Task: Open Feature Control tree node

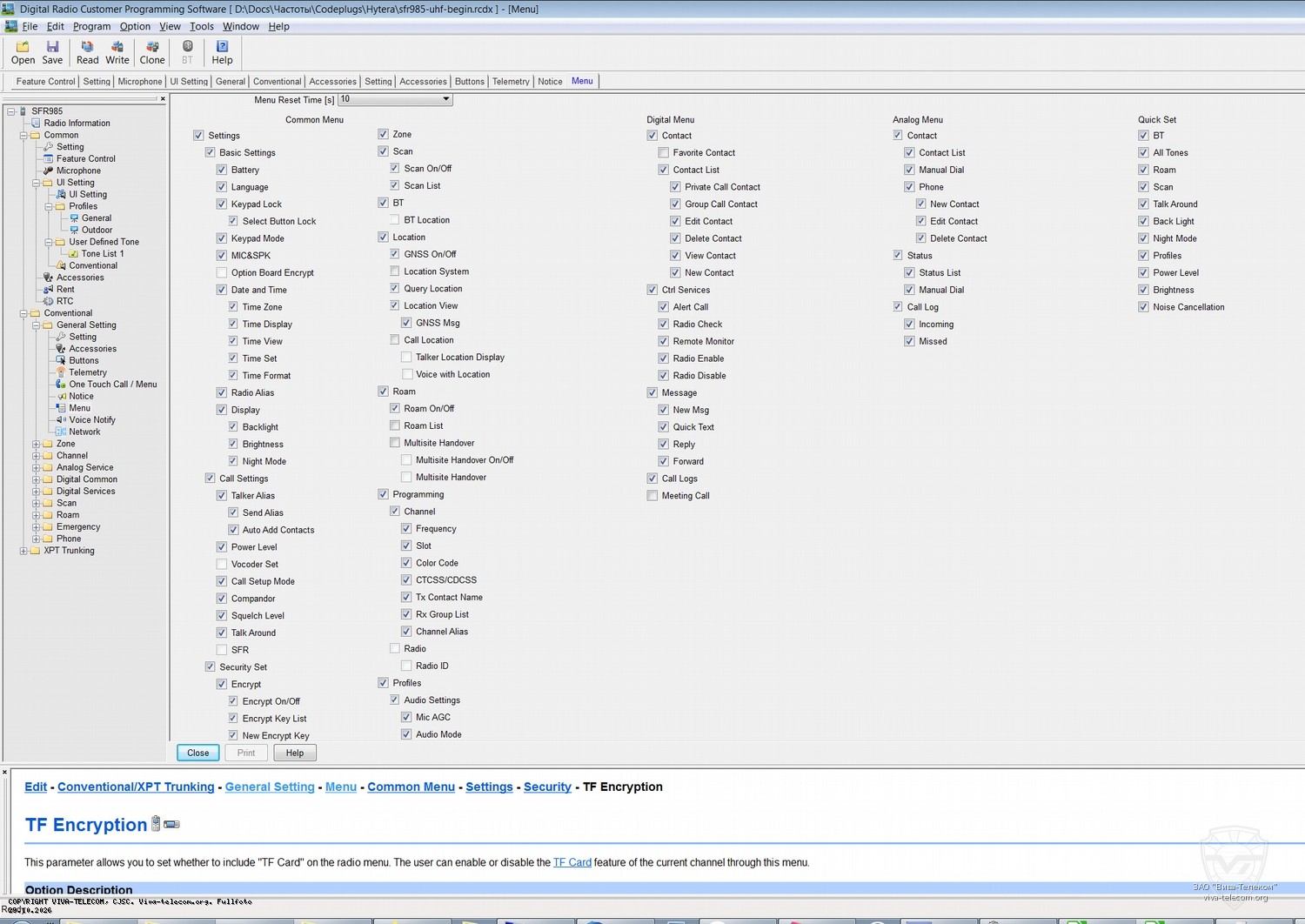Action: coord(85,159)
